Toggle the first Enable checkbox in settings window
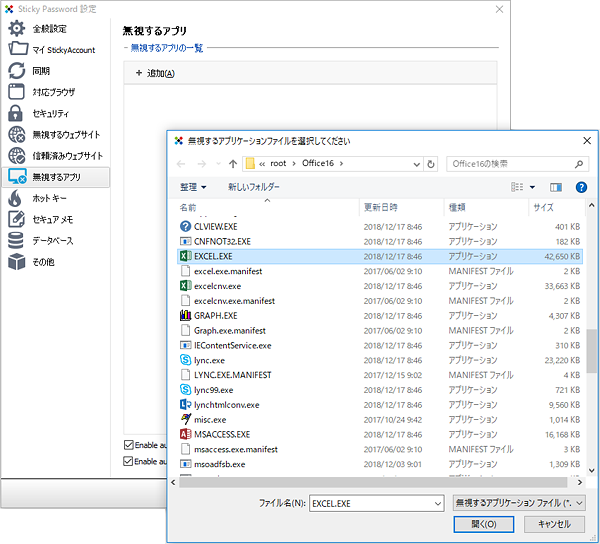Image resolution: width=600 pixels, height=544 pixels. [128, 445]
